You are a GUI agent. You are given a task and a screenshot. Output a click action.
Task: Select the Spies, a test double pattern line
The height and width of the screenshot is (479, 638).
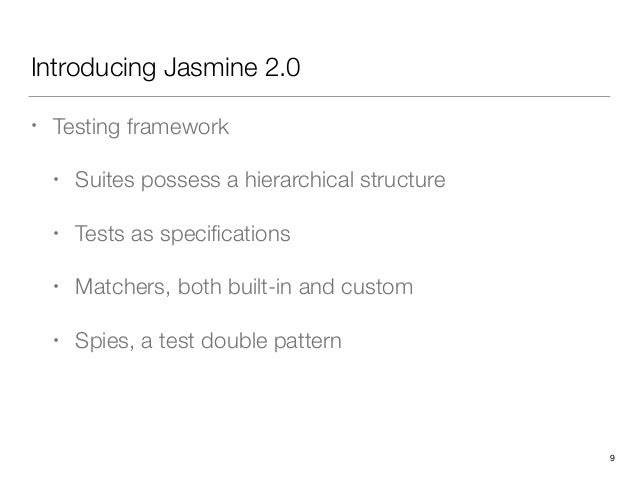tap(208, 341)
